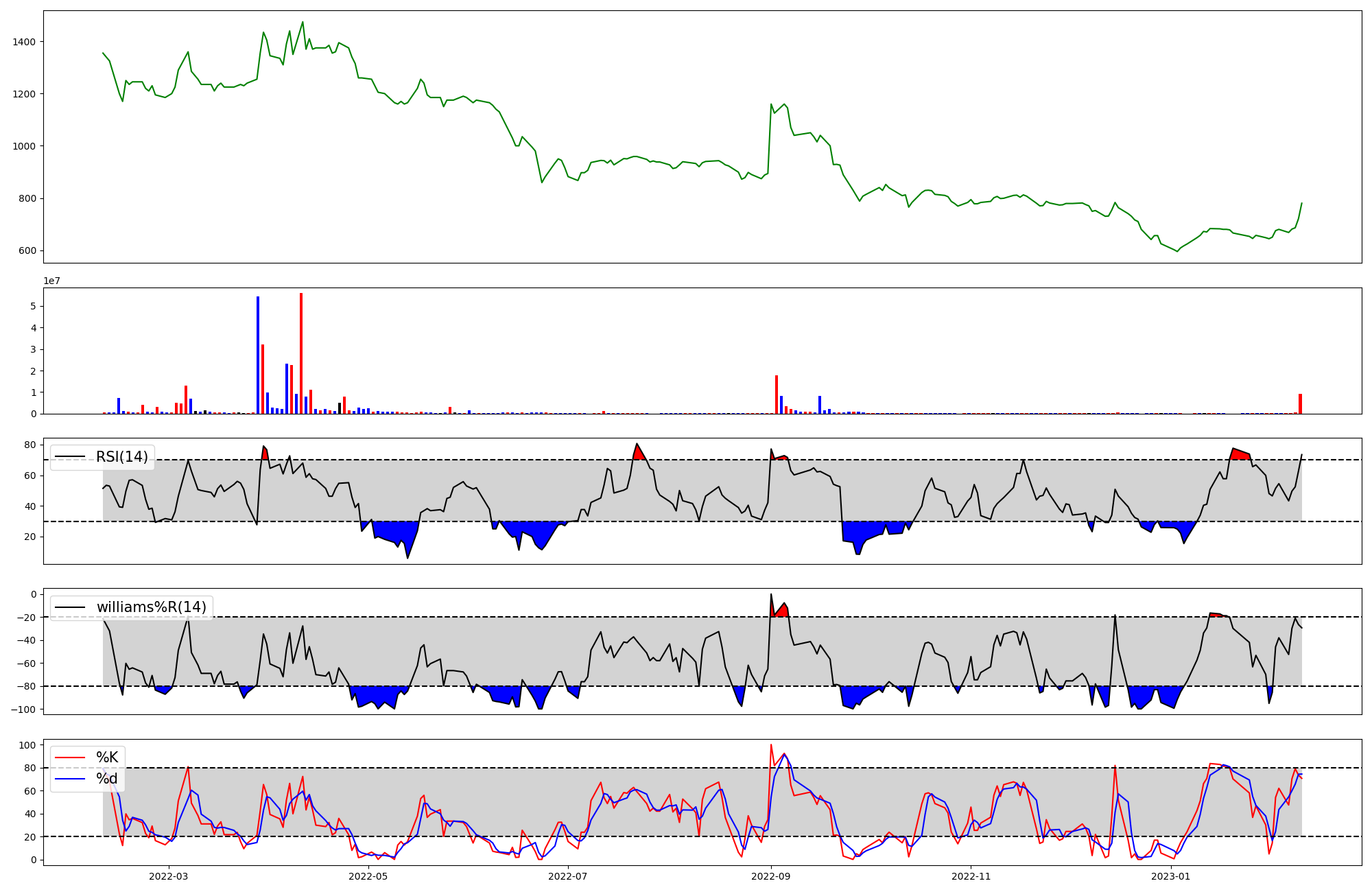Image resolution: width=1372 pixels, height=892 pixels.
Task: Click the blue %d legend line sample
Action: click(x=70, y=779)
